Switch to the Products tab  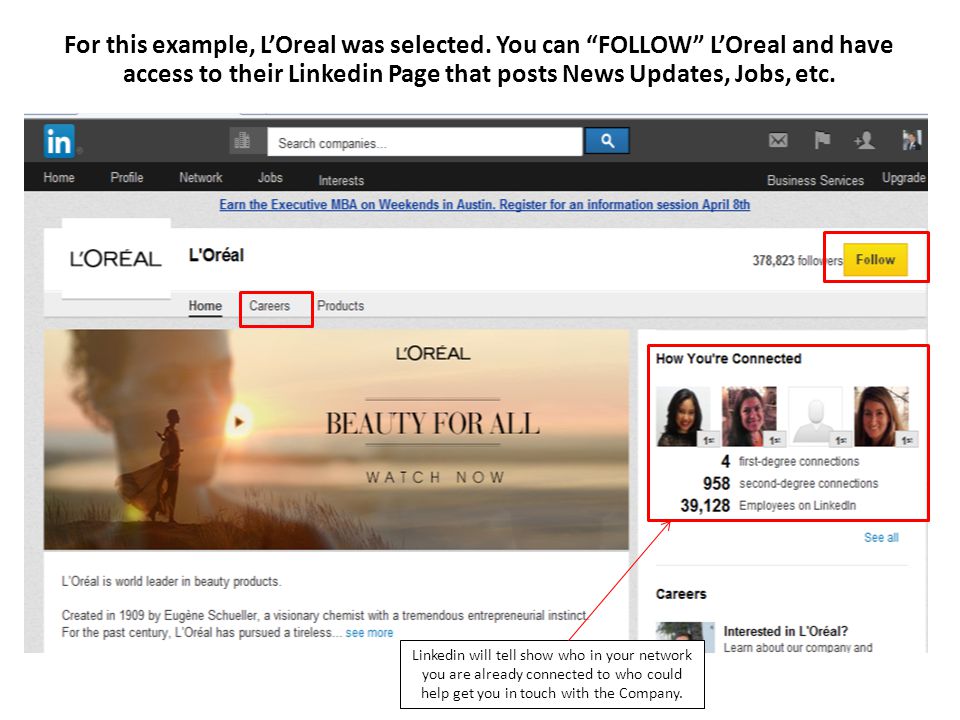point(340,306)
